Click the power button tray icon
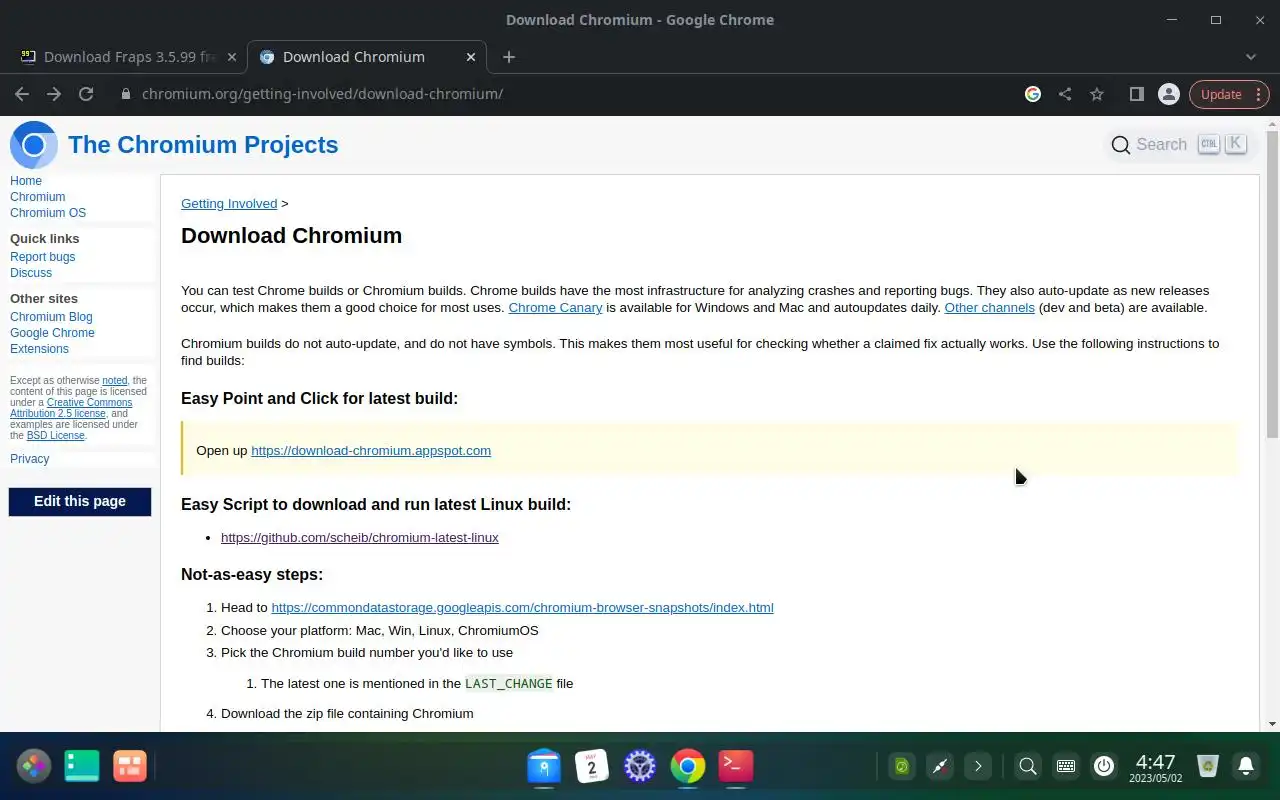 point(1104,766)
